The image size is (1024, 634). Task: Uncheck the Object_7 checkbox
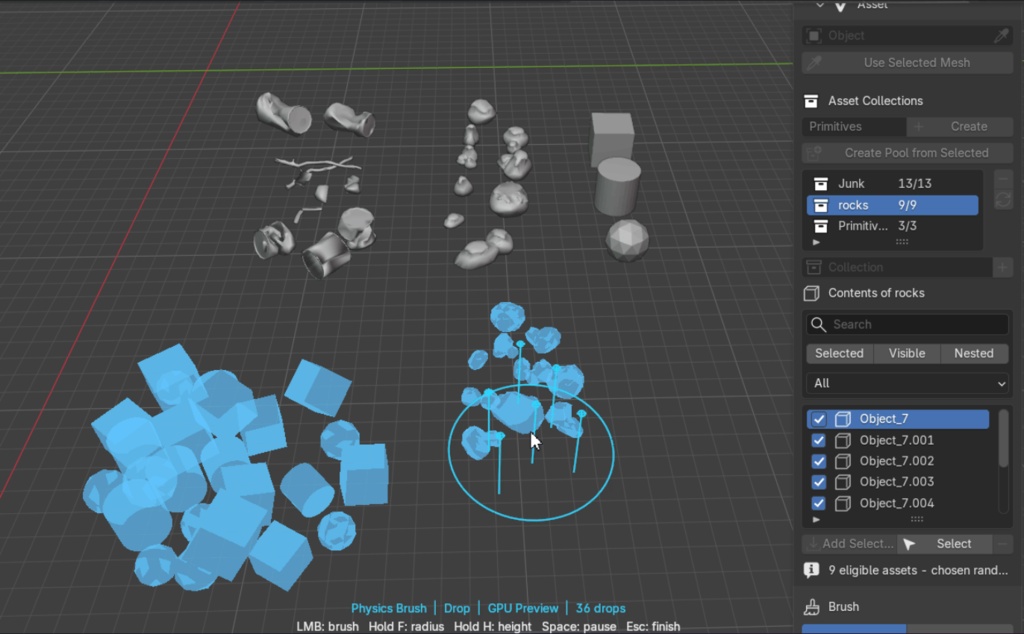tap(818, 419)
